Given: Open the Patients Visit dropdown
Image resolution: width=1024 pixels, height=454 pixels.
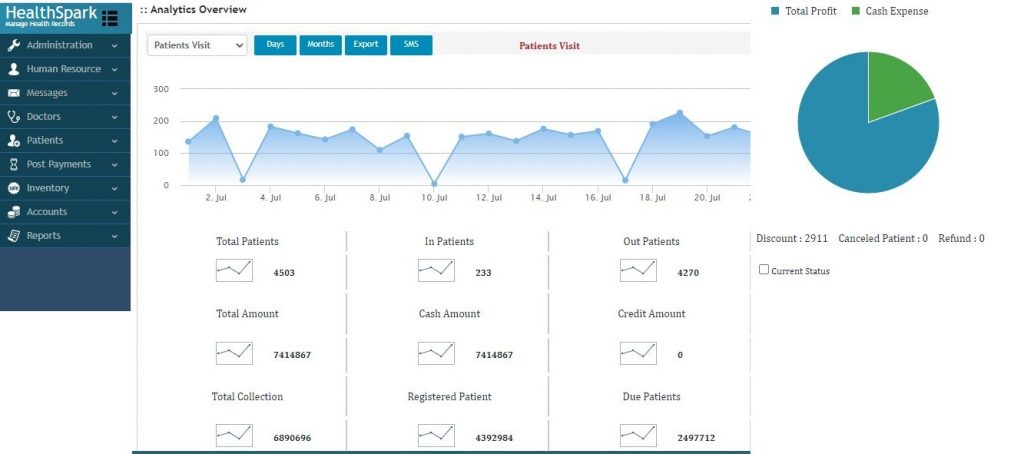Looking at the screenshot, I should 197,45.
